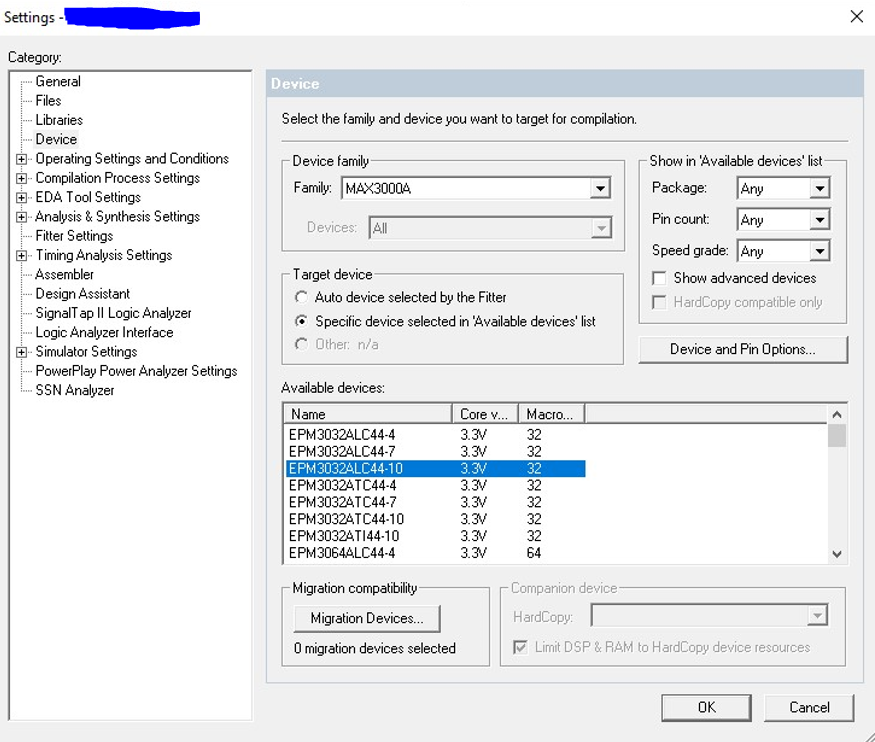This screenshot has height=742, width=875.
Task: Open Fitter Settings category
Action: click(x=74, y=236)
